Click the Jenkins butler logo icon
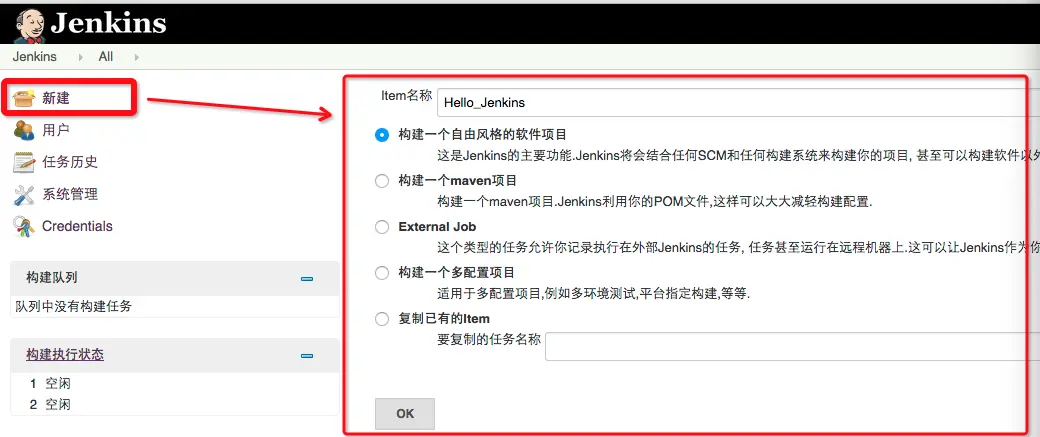The image size is (1040, 437). click(x=29, y=25)
